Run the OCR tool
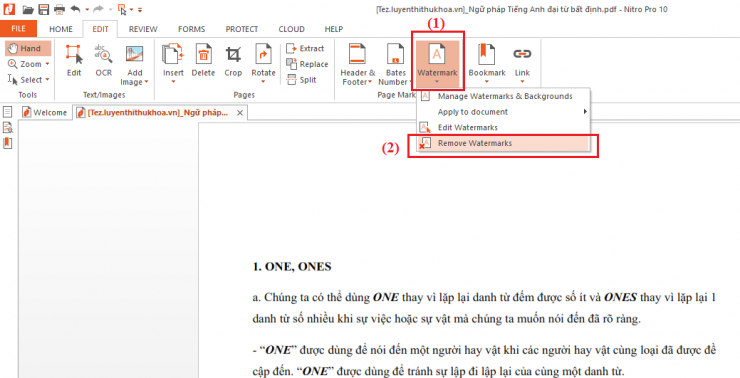 [103, 60]
